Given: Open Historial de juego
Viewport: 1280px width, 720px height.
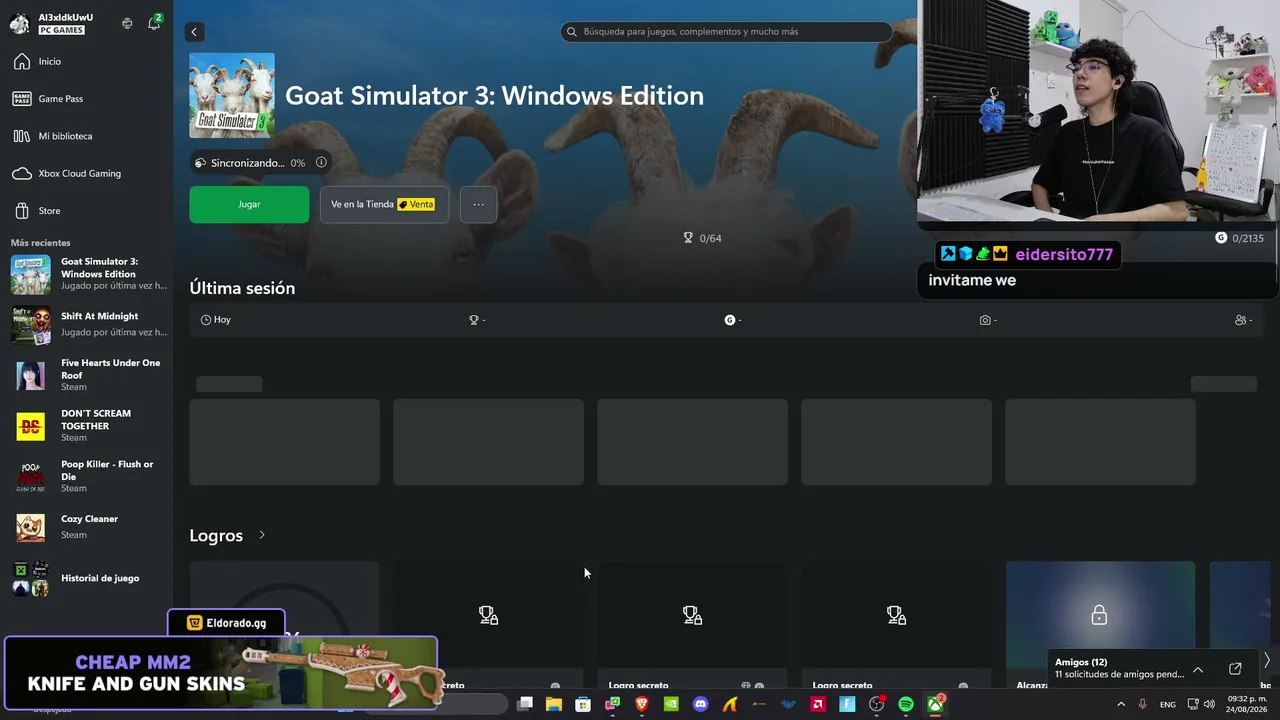Looking at the screenshot, I should pos(88,578).
